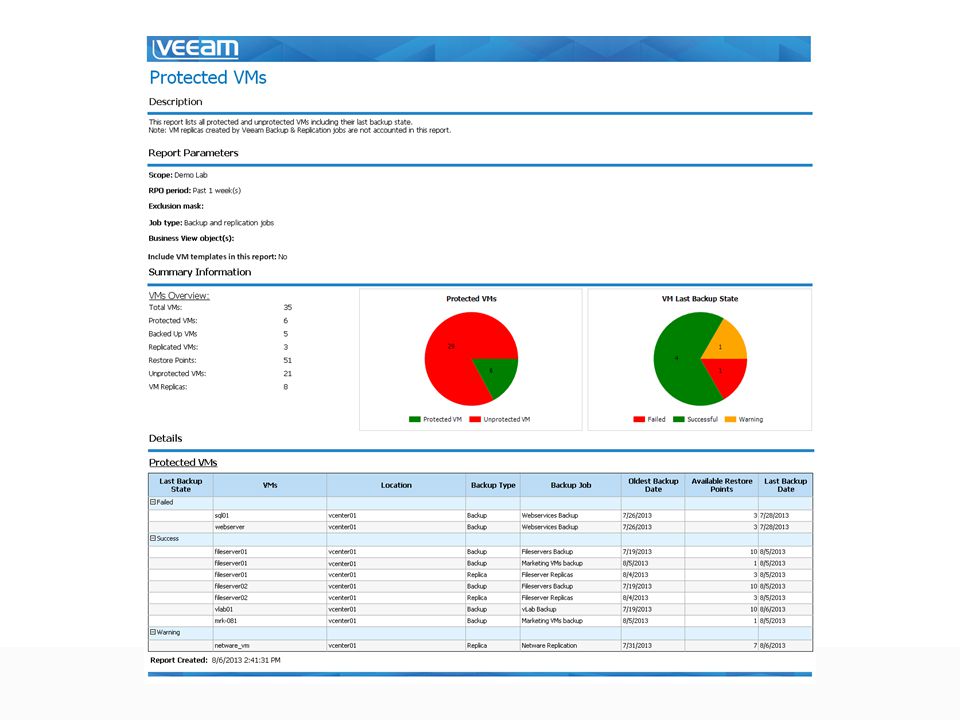Click the Report Created timestamp 8/6/2013 2:41:31 PM
This screenshot has width=960, height=720.
tap(246, 661)
